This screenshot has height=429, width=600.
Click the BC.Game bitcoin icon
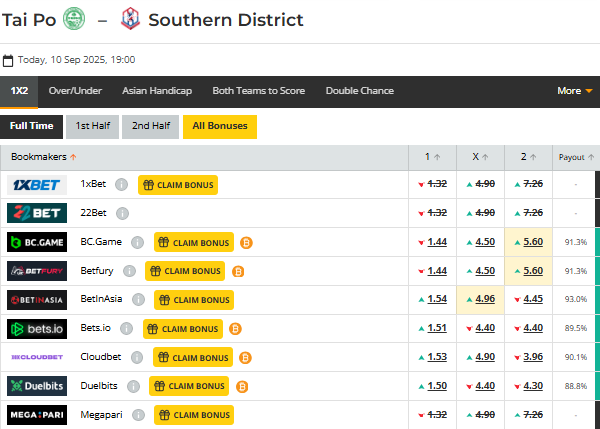(245, 242)
